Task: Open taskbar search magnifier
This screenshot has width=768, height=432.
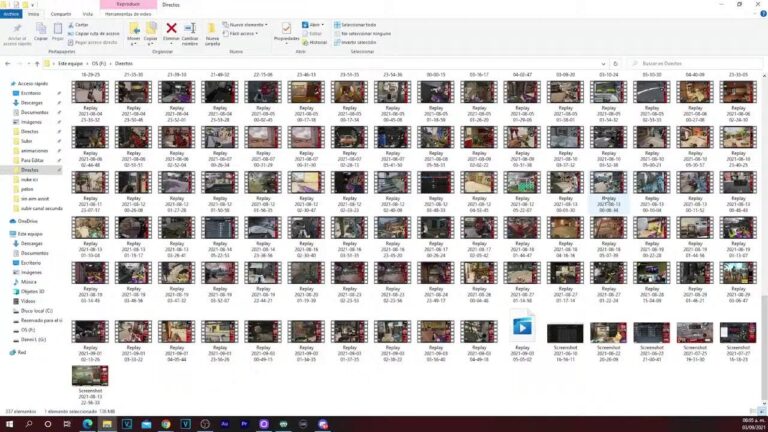Action: [28, 424]
